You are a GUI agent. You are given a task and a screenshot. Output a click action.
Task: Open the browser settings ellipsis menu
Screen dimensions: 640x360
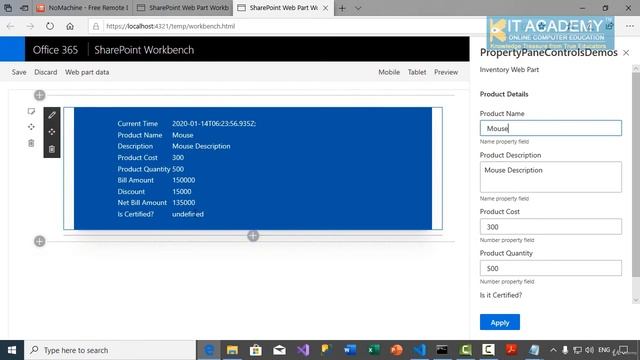click(630, 26)
